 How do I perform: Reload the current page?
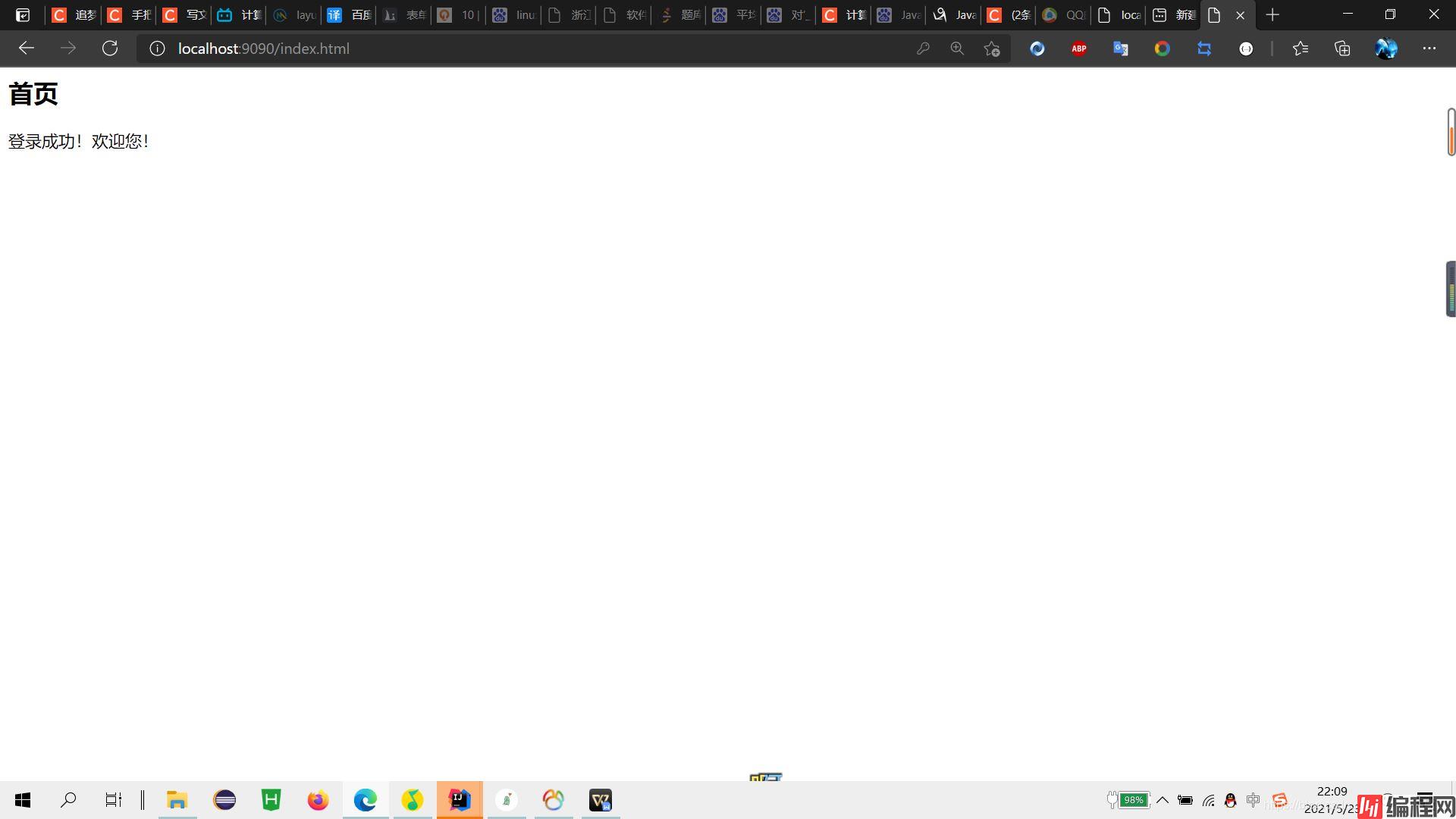coord(110,49)
